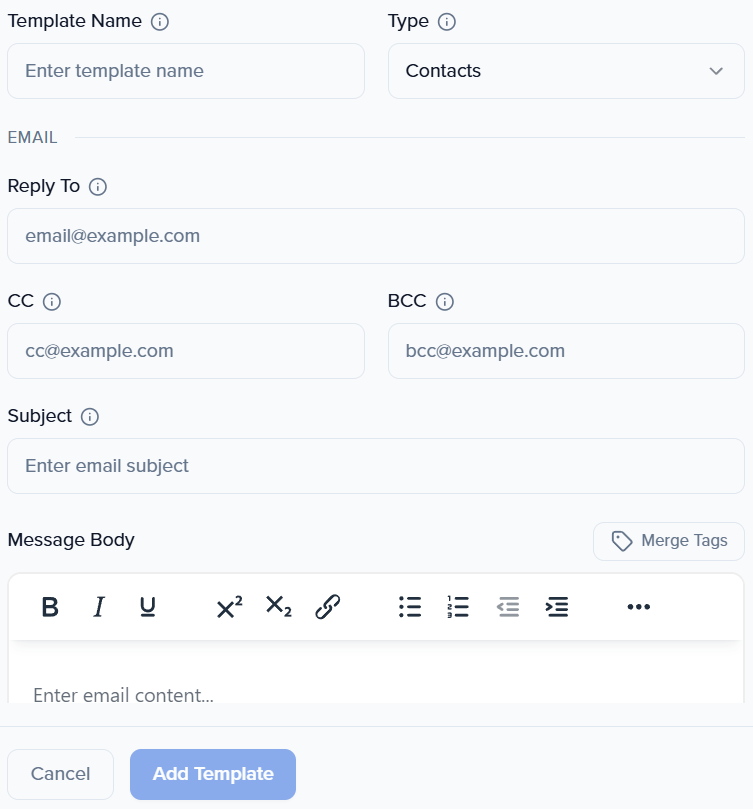Apply superscript formatting
Image resolution: width=753 pixels, height=809 pixels.
(x=229, y=606)
